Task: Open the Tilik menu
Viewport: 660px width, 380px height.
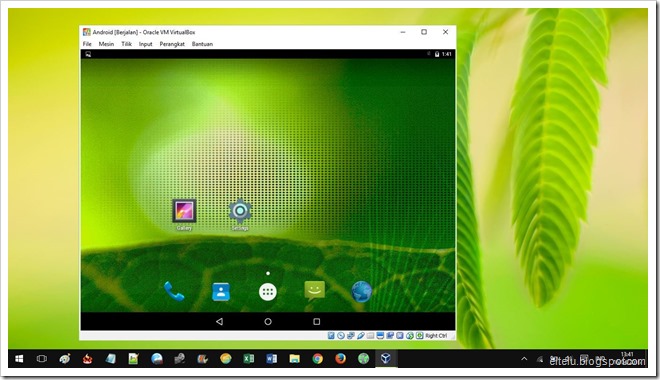Action: (126, 44)
